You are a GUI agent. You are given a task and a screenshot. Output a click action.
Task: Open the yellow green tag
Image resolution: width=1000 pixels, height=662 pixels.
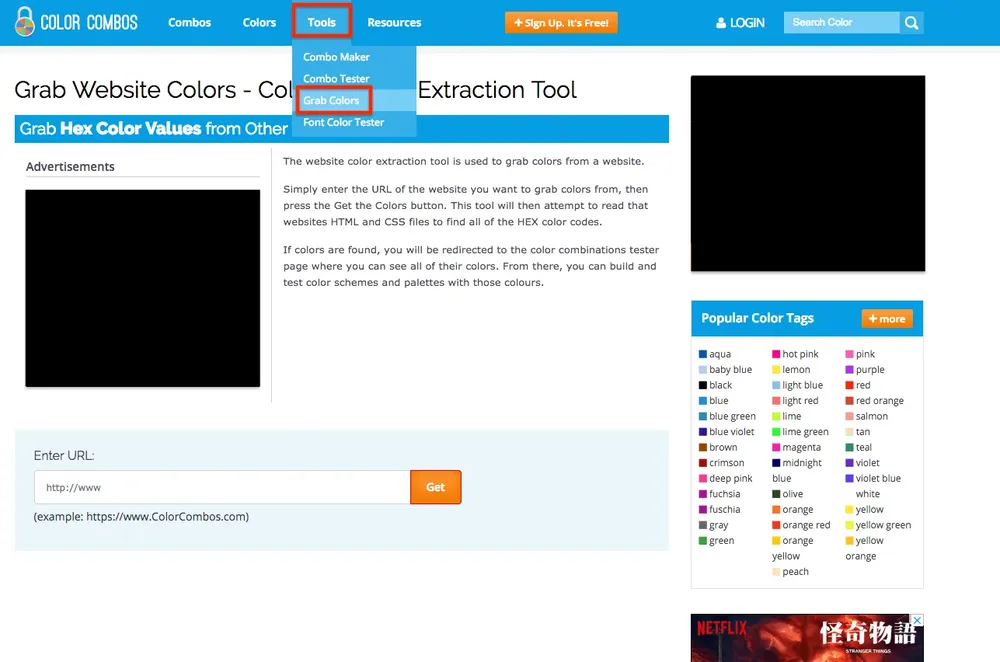click(x=883, y=526)
